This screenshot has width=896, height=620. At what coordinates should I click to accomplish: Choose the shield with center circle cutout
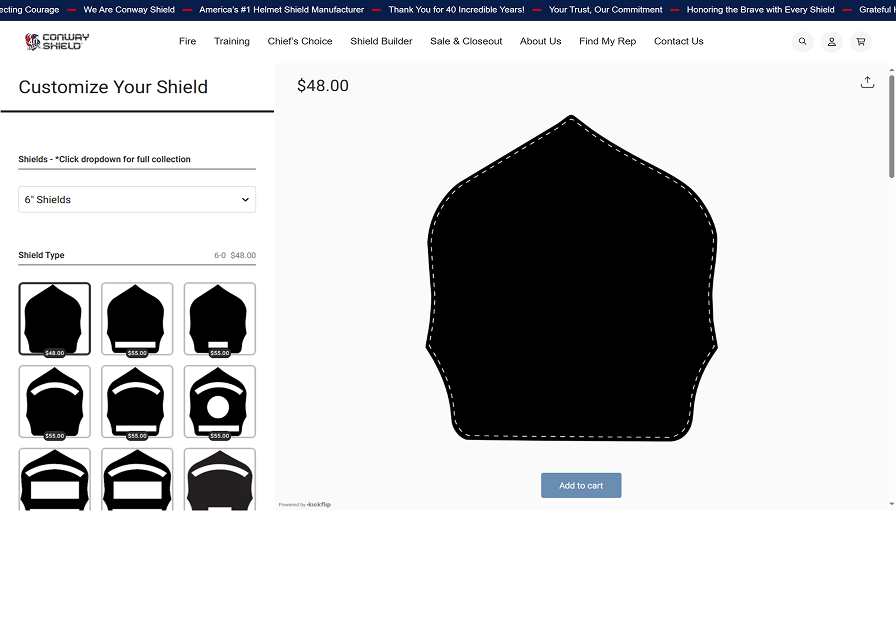[x=219, y=401]
